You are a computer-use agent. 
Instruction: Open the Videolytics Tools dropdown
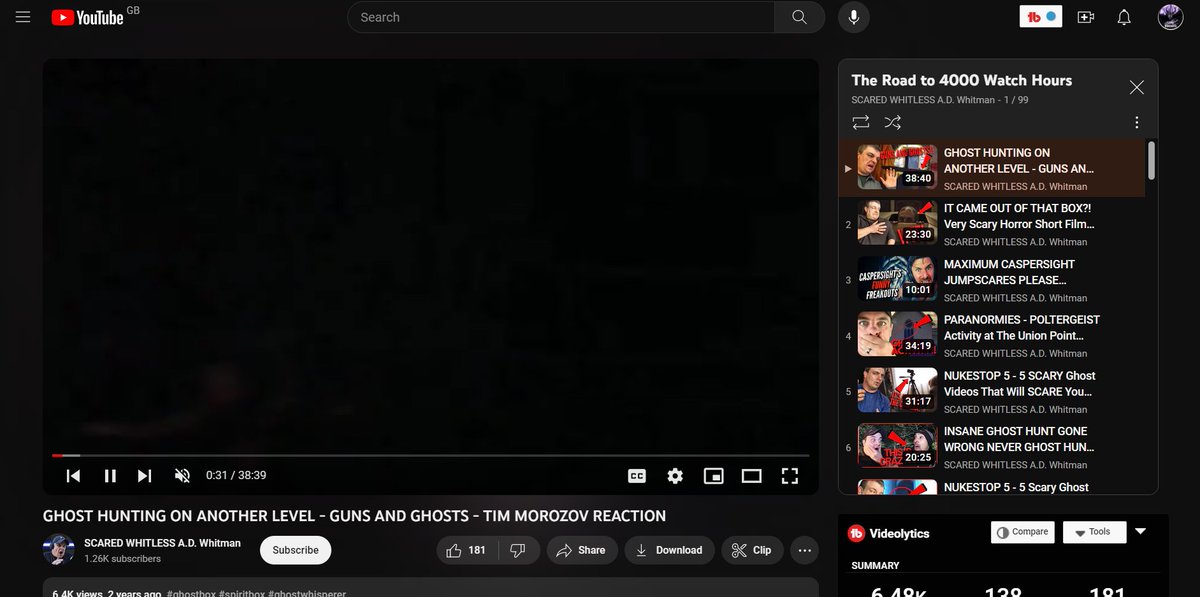coord(1094,532)
